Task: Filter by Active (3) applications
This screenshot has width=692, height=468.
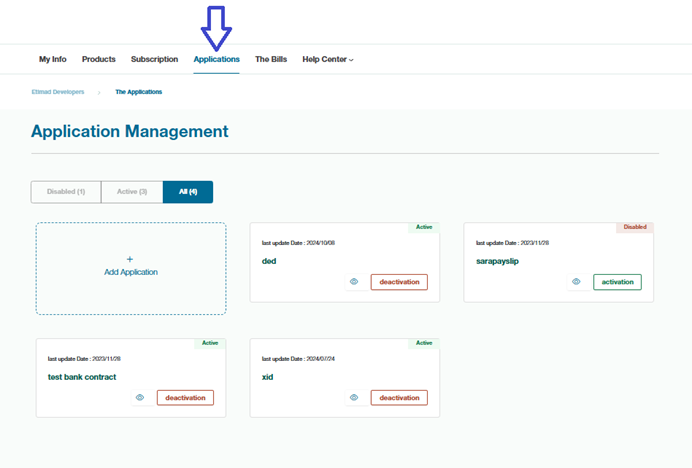Action: tap(131, 192)
